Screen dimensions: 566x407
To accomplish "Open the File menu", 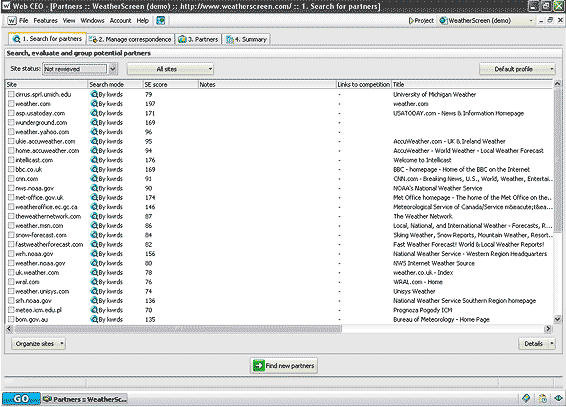I will tap(23, 21).
